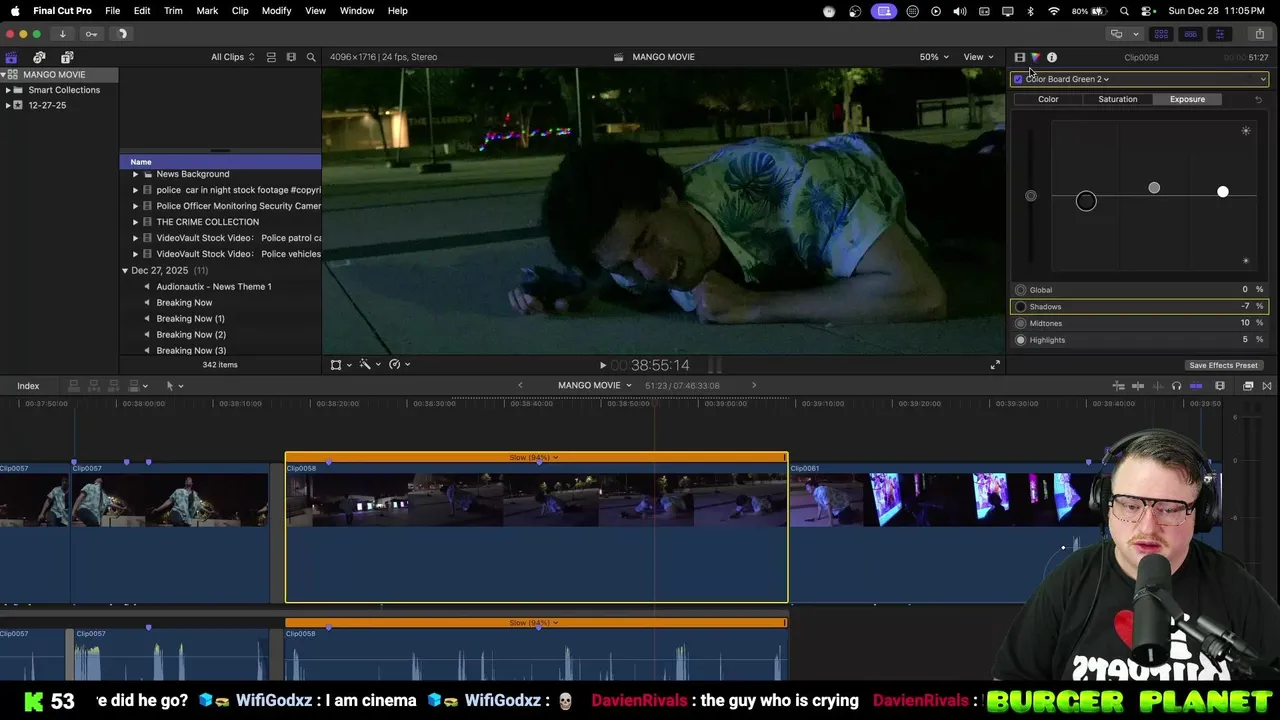Expand color correction list chevron at right

pyautogui.click(x=1263, y=79)
